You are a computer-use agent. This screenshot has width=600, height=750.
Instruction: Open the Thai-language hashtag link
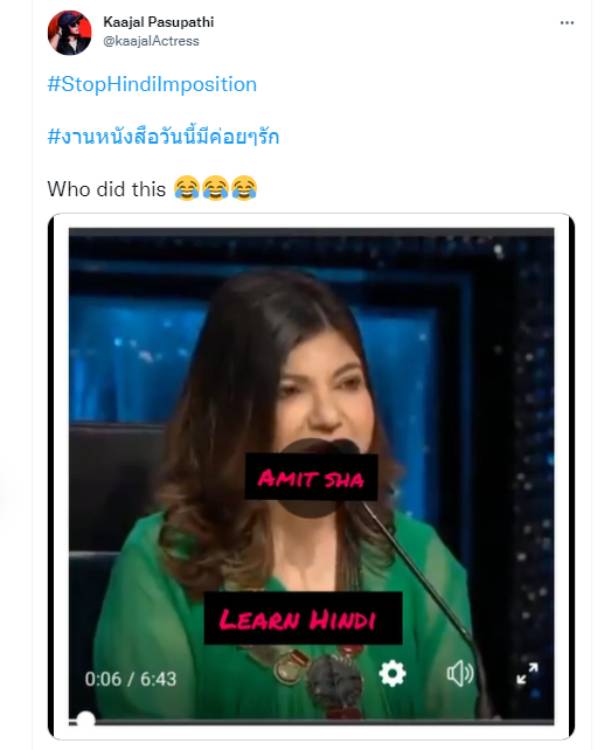[x=163, y=136]
